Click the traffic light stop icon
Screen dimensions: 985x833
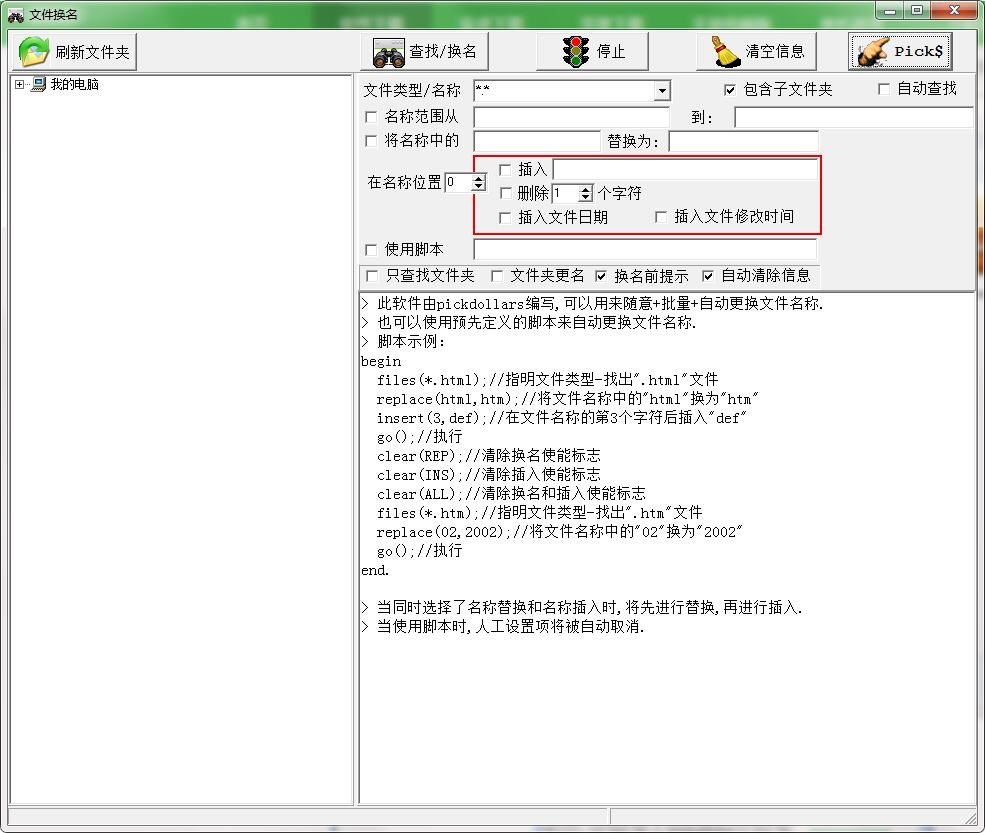[575, 52]
